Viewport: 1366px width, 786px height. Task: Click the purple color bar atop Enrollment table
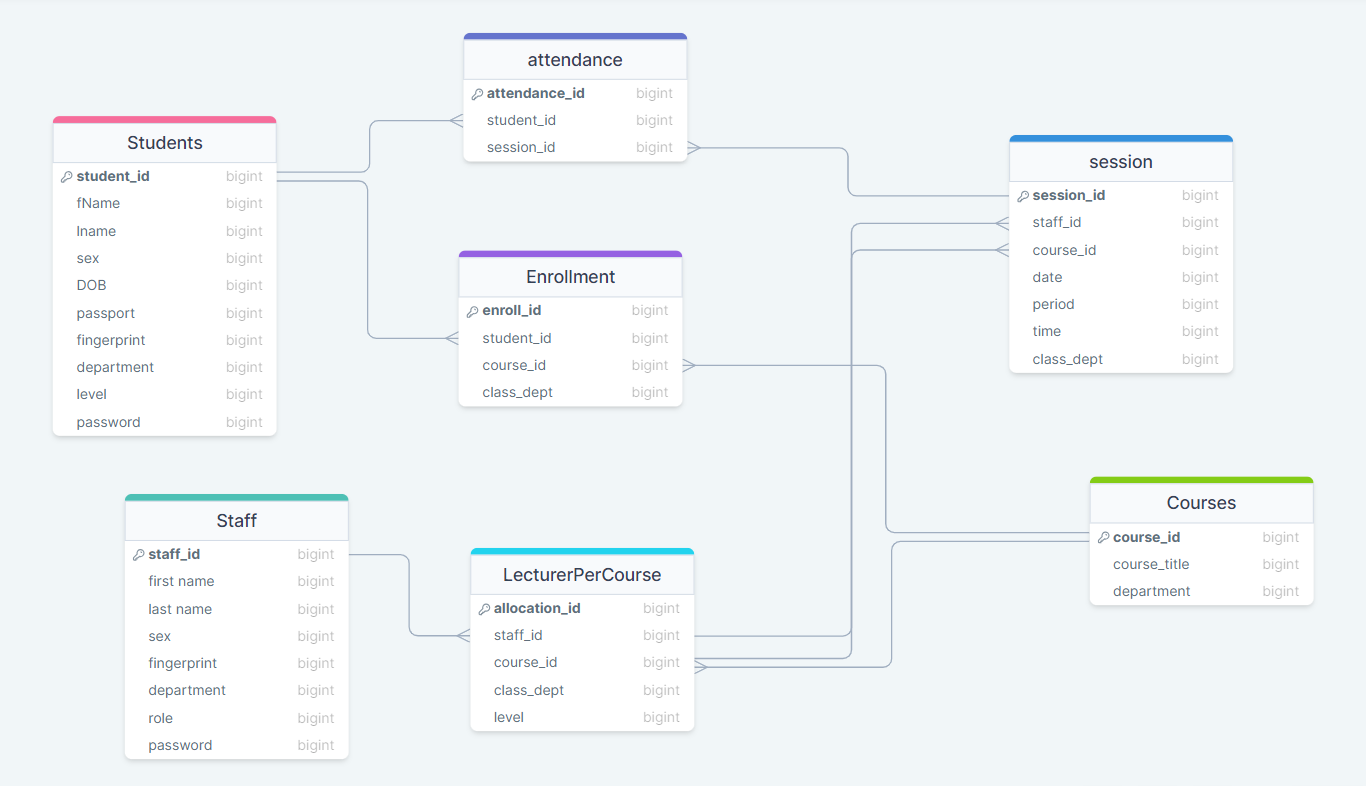tap(571, 254)
